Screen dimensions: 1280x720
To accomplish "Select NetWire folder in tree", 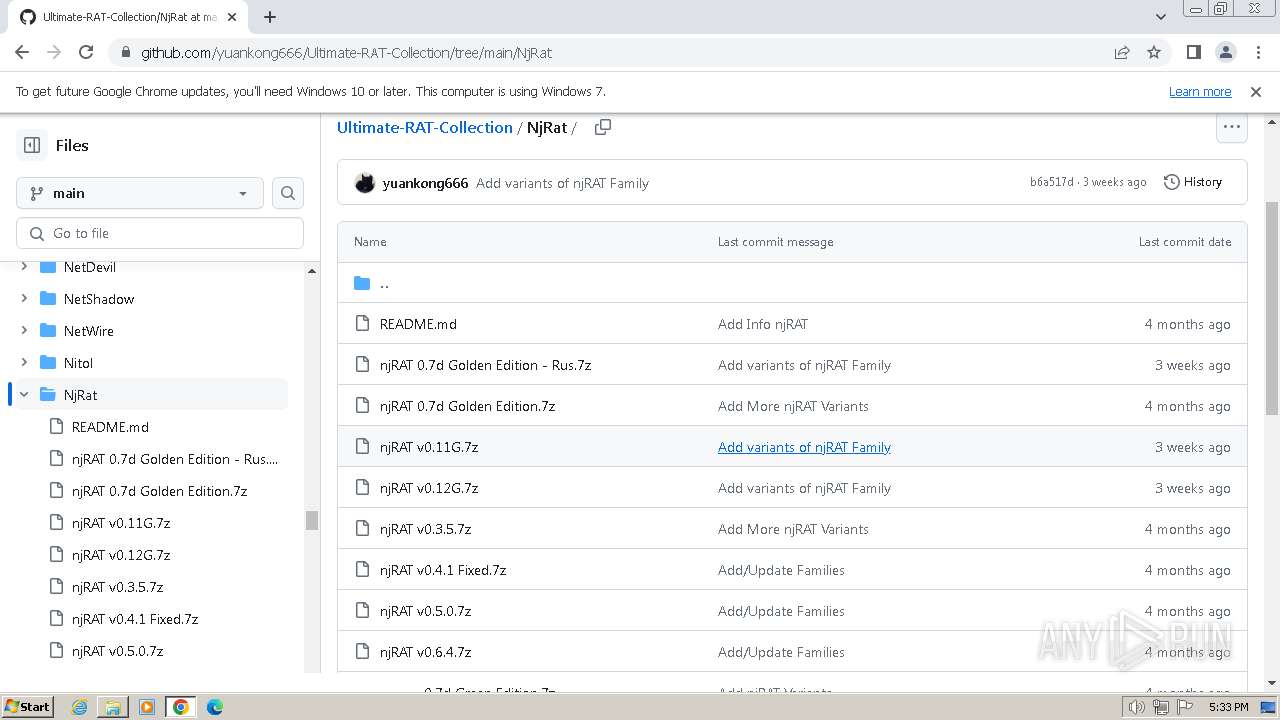I will pyautogui.click(x=88, y=331).
